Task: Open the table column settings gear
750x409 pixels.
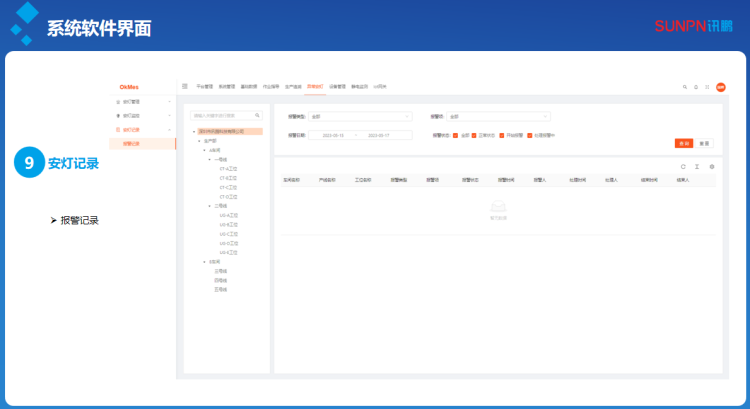Action: click(x=711, y=166)
